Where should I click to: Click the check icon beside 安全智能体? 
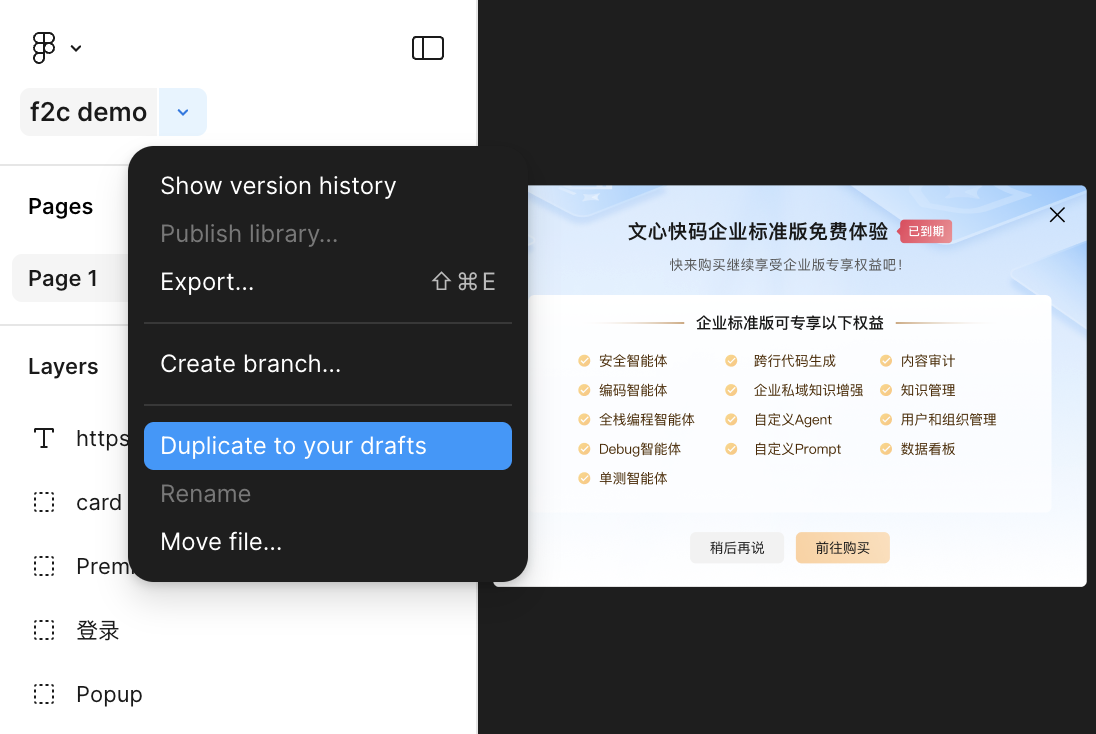(x=584, y=361)
